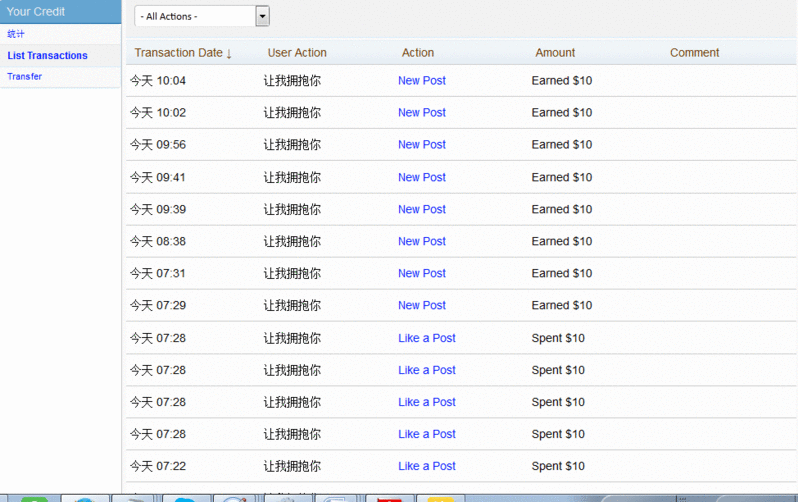Sort by Transaction Date column header

(x=183, y=53)
